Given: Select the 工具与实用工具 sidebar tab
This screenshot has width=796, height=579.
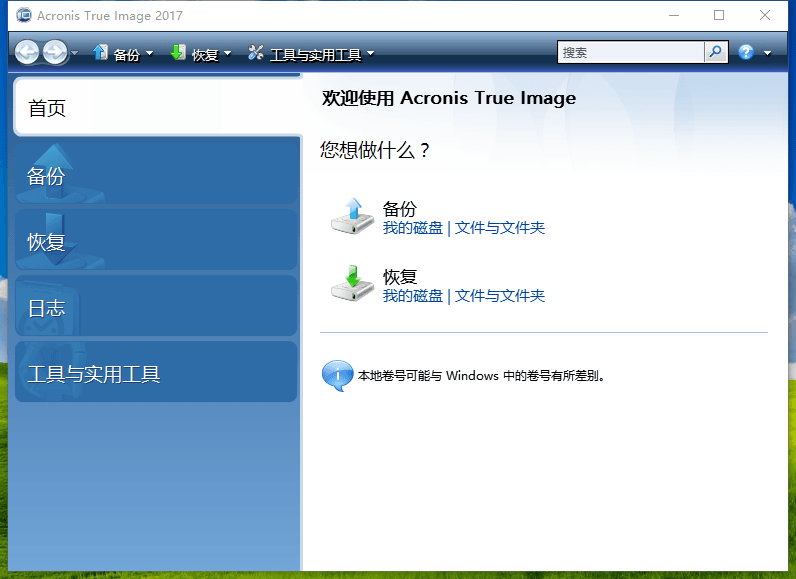Looking at the screenshot, I should [156, 371].
